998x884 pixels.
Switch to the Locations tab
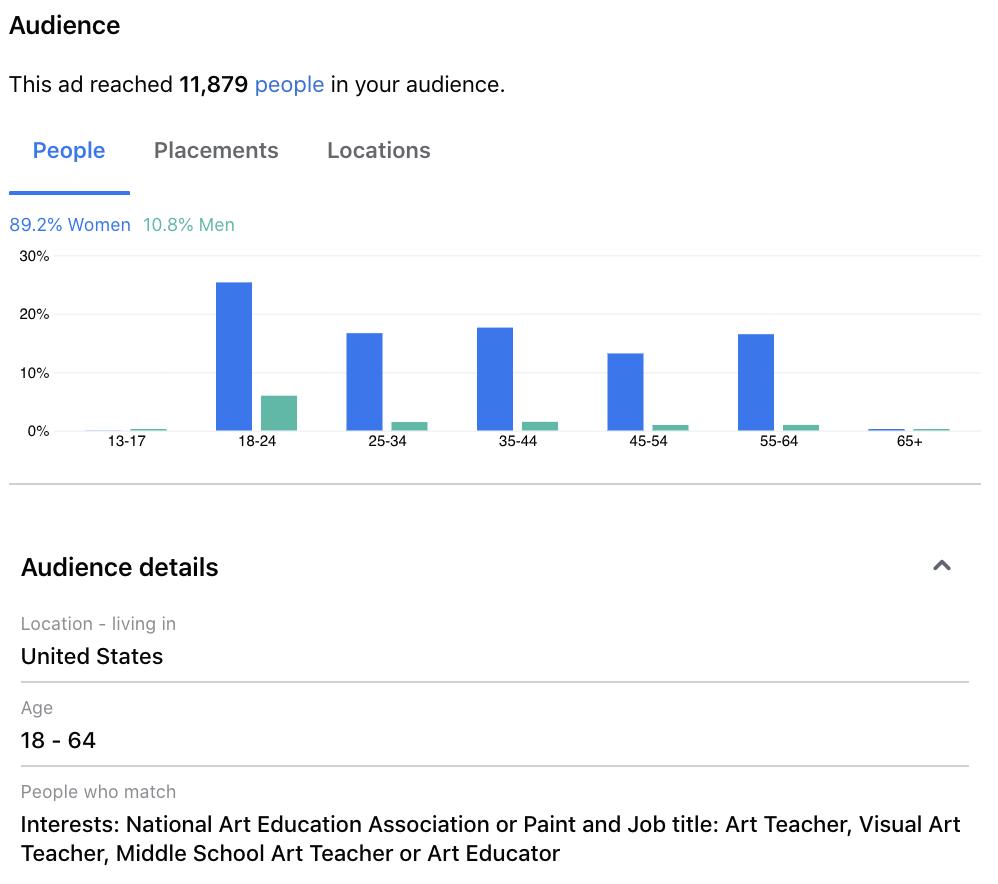[x=379, y=150]
